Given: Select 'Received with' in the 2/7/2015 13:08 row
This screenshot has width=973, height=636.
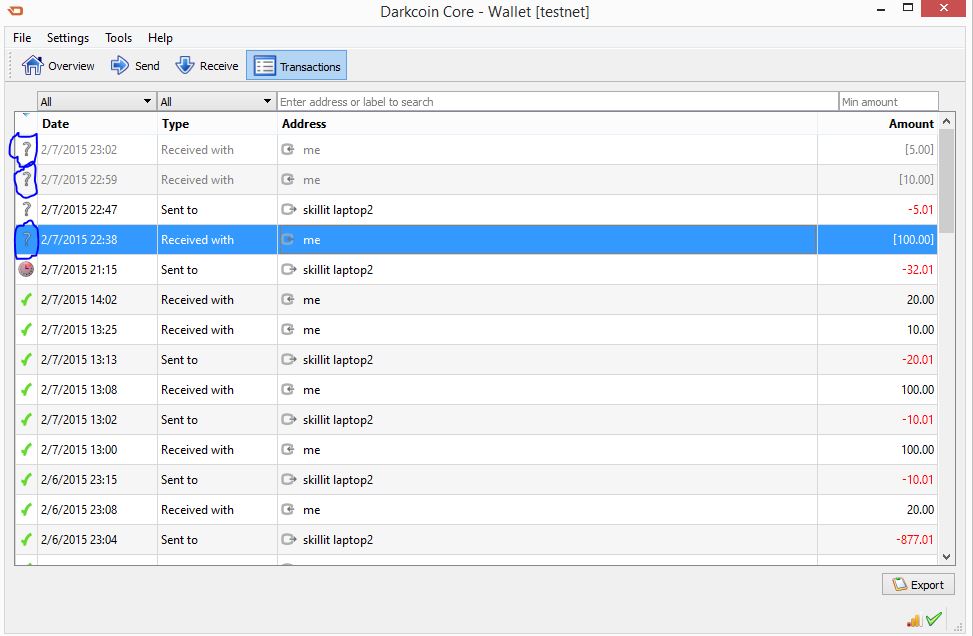Looking at the screenshot, I should 197,390.
